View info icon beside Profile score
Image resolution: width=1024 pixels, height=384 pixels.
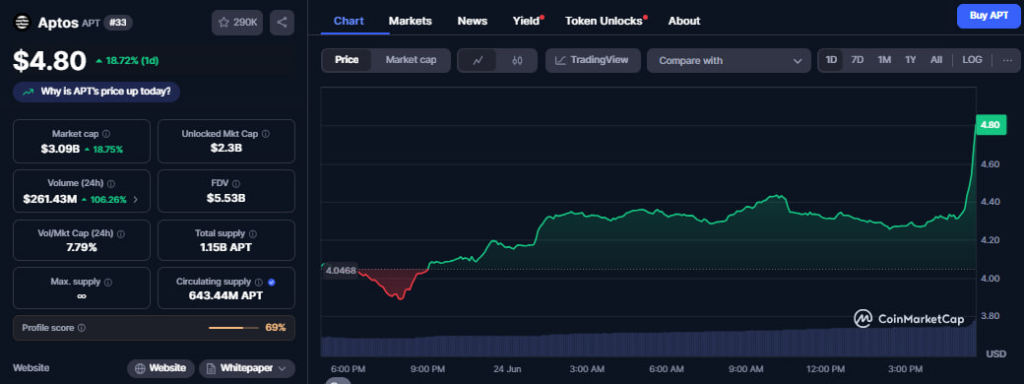(x=82, y=328)
